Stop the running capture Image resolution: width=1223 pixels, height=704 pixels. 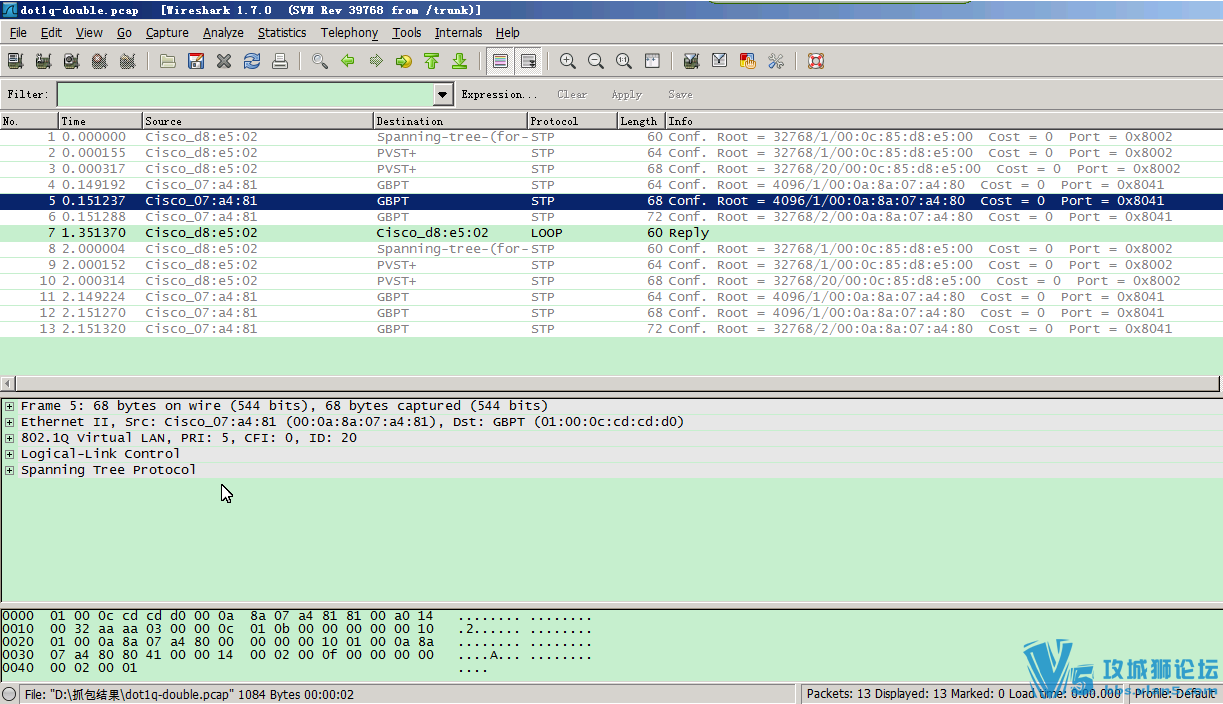pos(99,61)
